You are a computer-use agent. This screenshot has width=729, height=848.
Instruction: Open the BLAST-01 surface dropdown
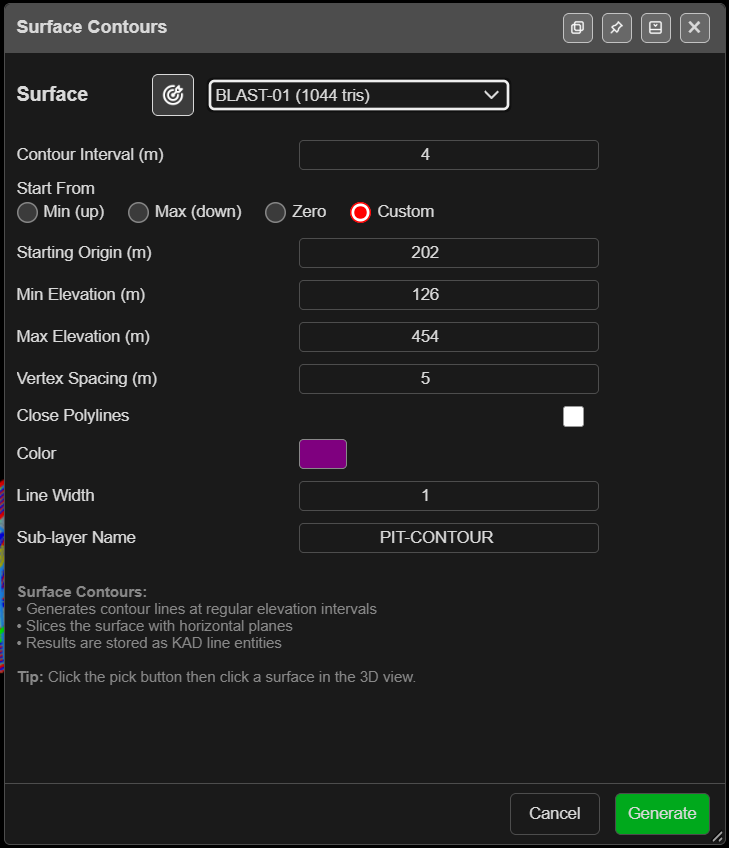359,95
